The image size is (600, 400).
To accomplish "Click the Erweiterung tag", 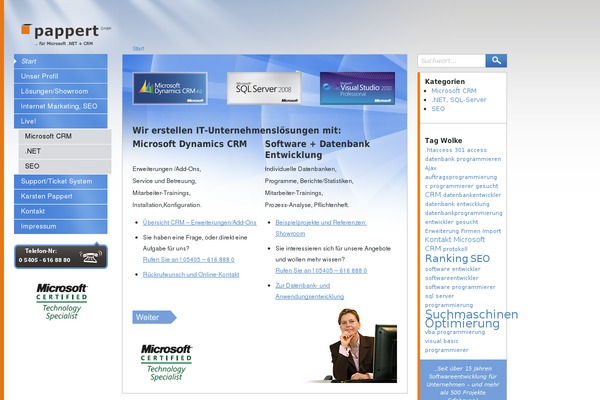I will pyautogui.click(x=442, y=231).
